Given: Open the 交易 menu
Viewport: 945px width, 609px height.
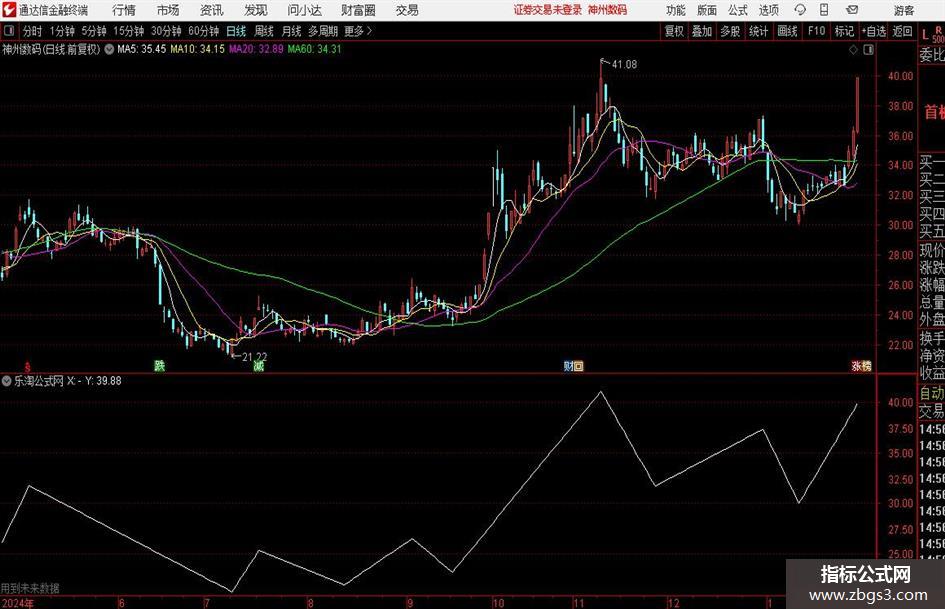Looking at the screenshot, I should pyautogui.click(x=407, y=10).
